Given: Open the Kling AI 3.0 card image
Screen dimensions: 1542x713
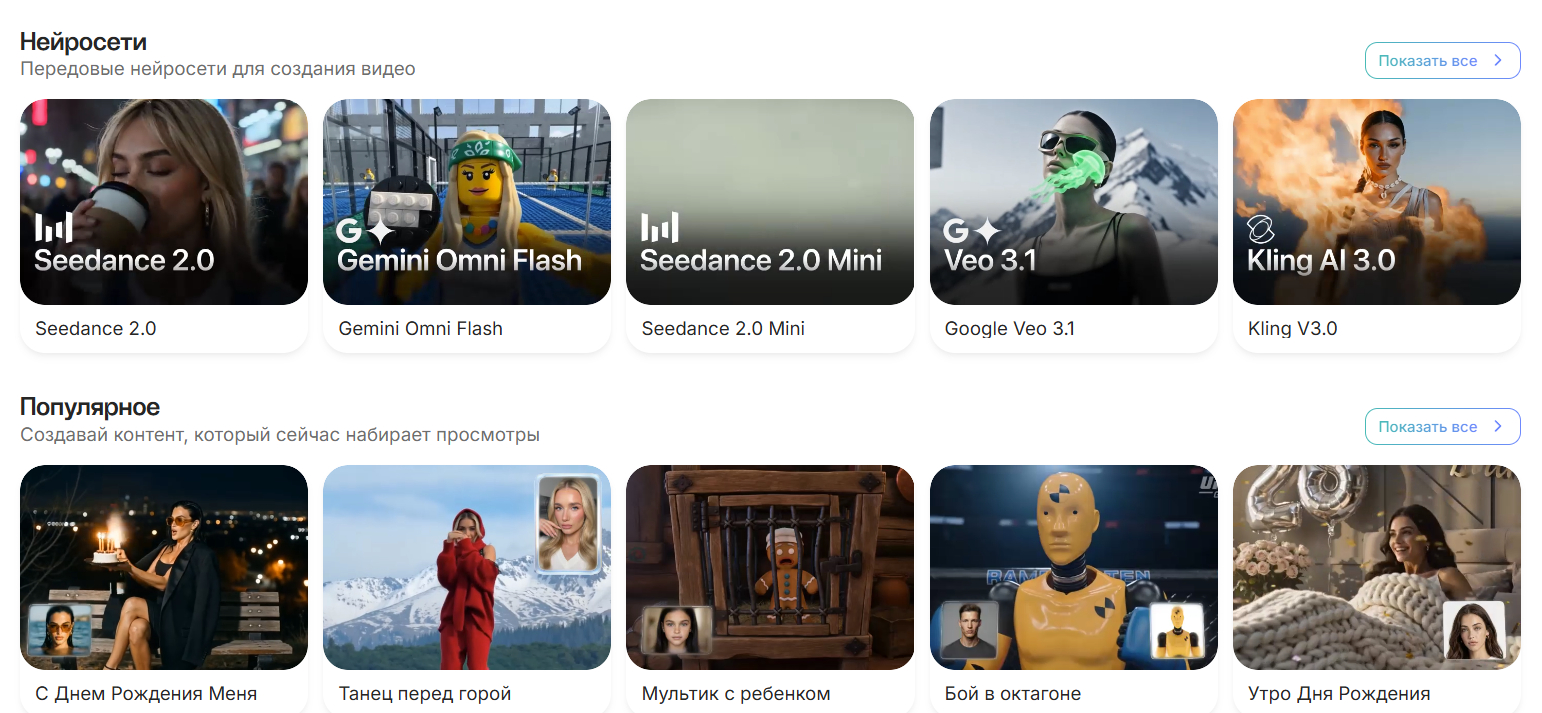Looking at the screenshot, I should 1377,202.
